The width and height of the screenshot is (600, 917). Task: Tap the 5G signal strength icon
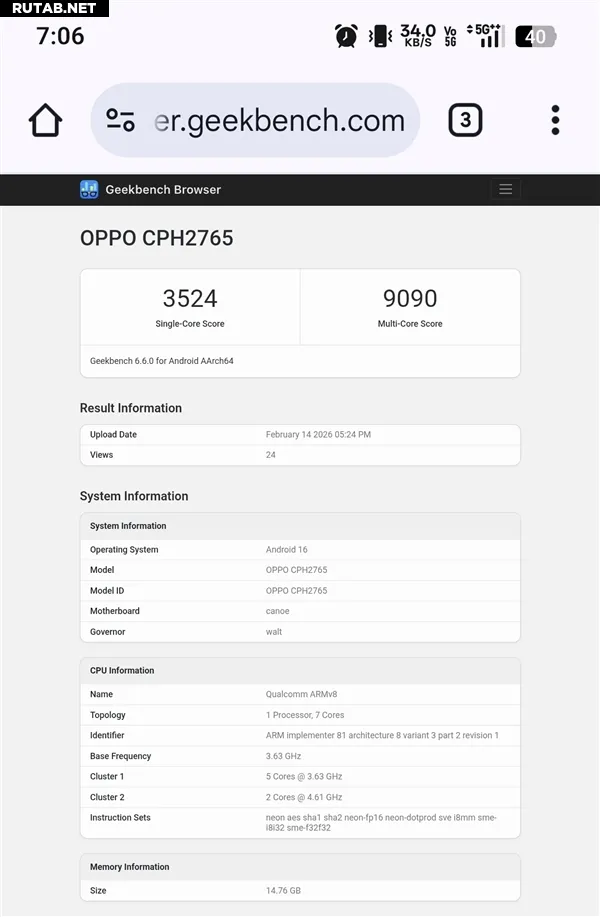[x=488, y=37]
